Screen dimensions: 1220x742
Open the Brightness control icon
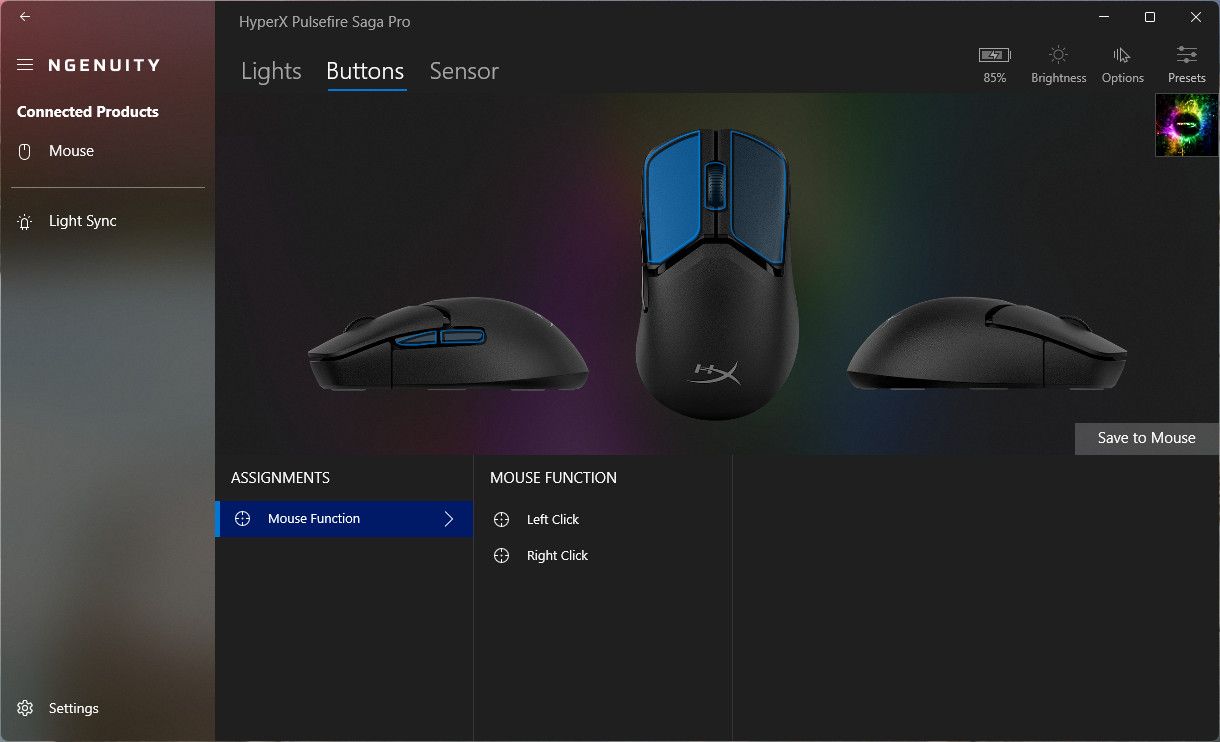[x=1058, y=55]
